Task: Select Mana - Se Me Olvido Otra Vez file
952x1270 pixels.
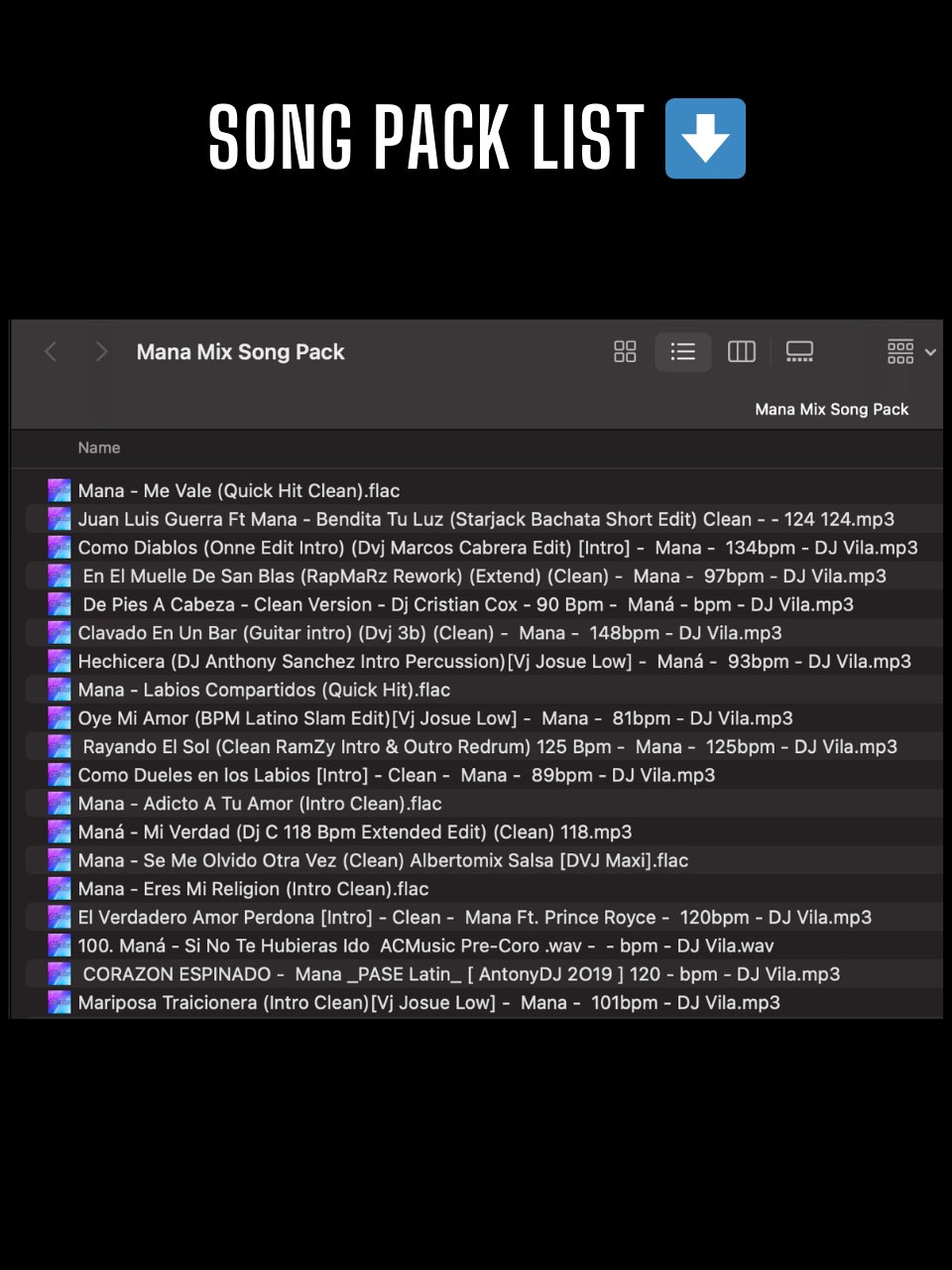Action: click(x=383, y=860)
